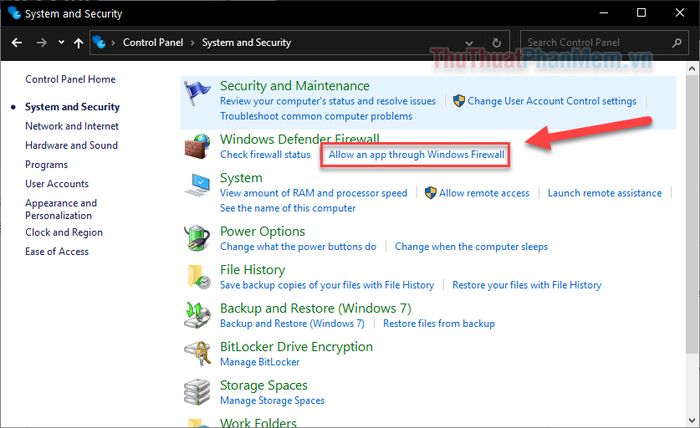The width and height of the screenshot is (700, 428).
Task: Open the Programs category
Action: pyautogui.click(x=46, y=165)
